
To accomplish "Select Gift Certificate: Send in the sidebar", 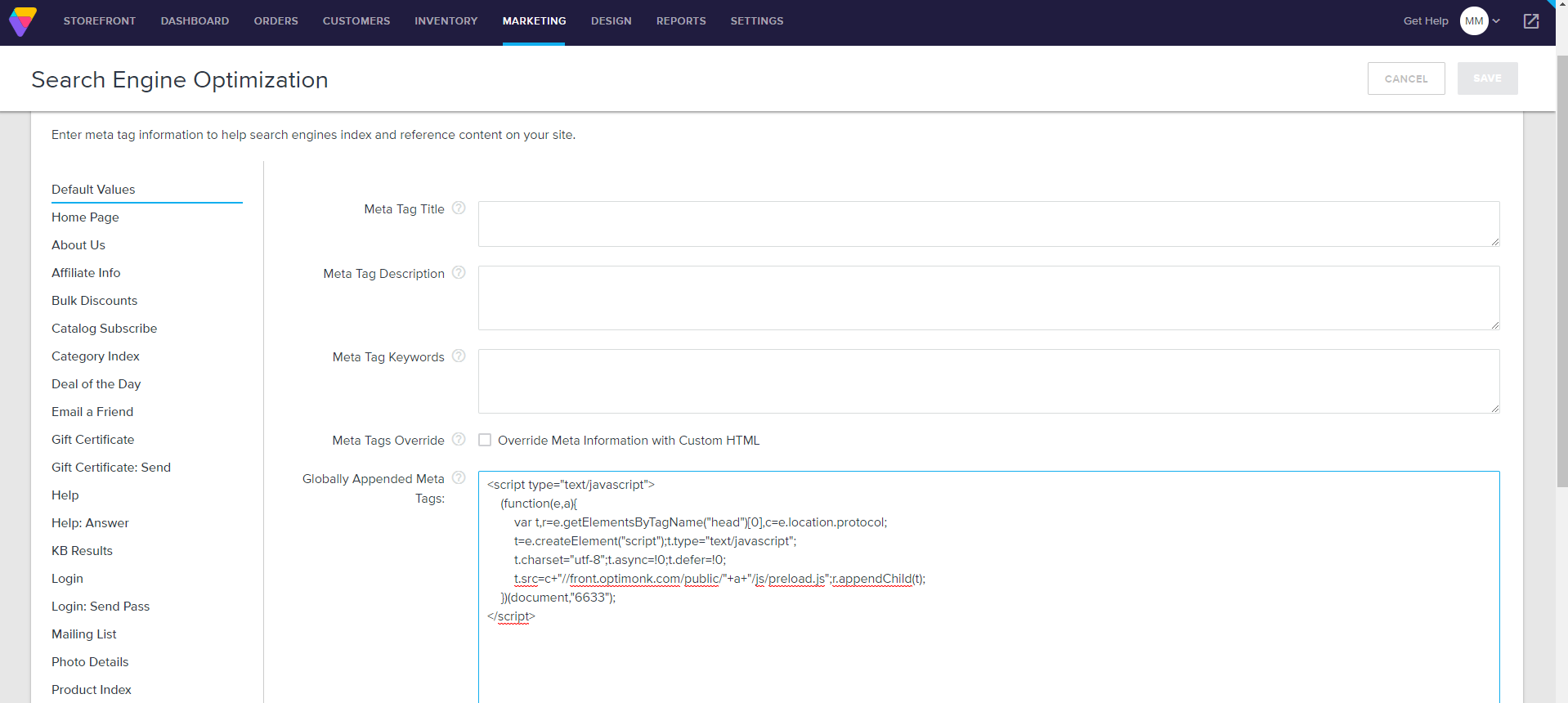I will click(x=111, y=468).
